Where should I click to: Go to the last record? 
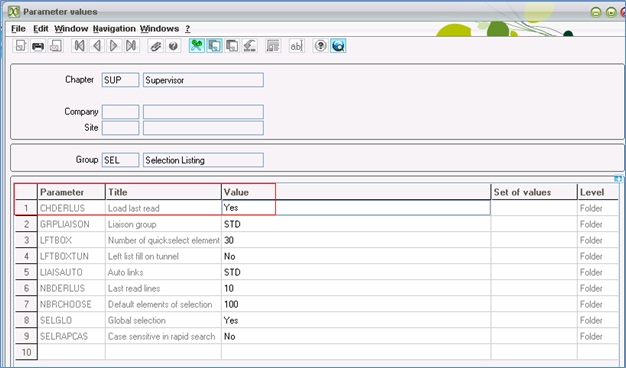click(131, 46)
